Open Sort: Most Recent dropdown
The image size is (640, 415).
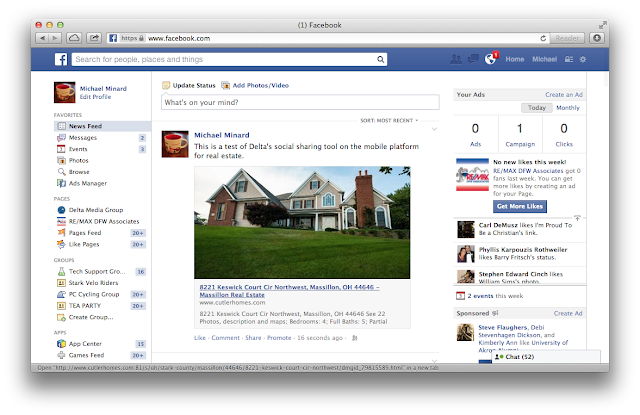click(389, 120)
